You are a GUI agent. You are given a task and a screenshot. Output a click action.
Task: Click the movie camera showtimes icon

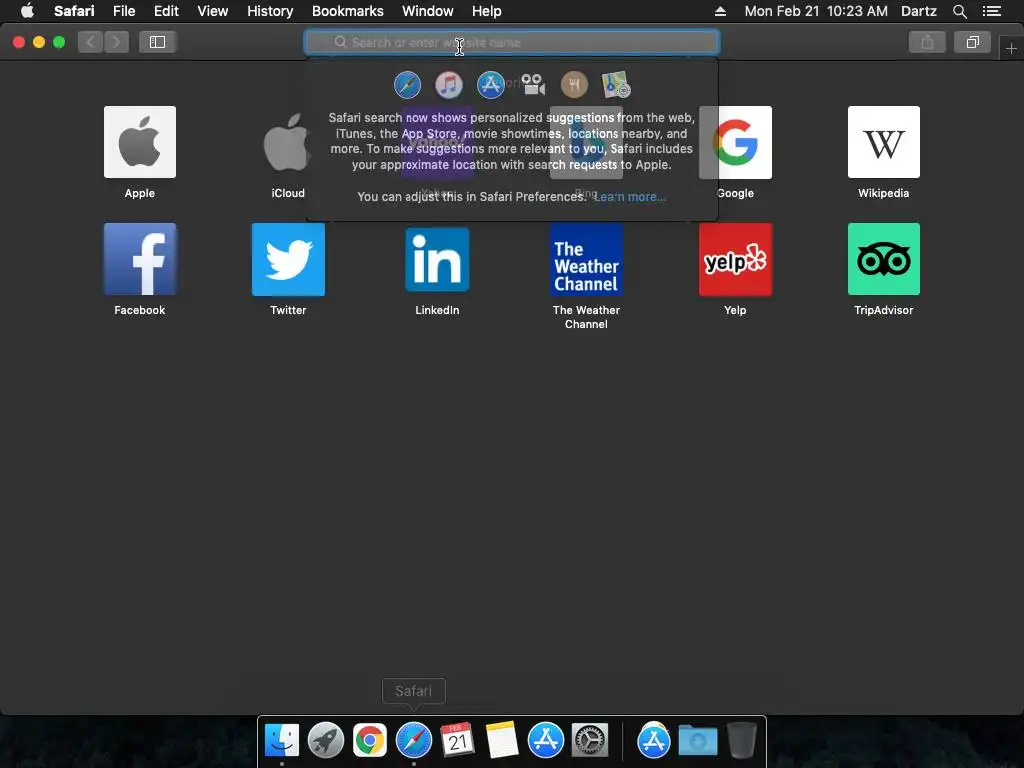[x=533, y=85]
